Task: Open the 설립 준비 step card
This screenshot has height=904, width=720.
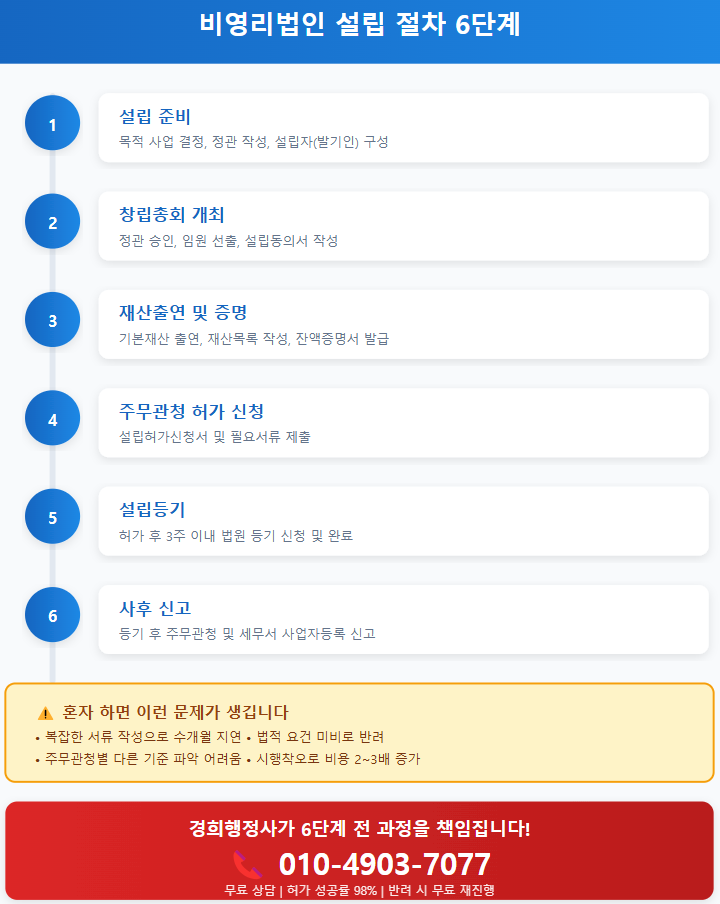Action: click(x=403, y=127)
